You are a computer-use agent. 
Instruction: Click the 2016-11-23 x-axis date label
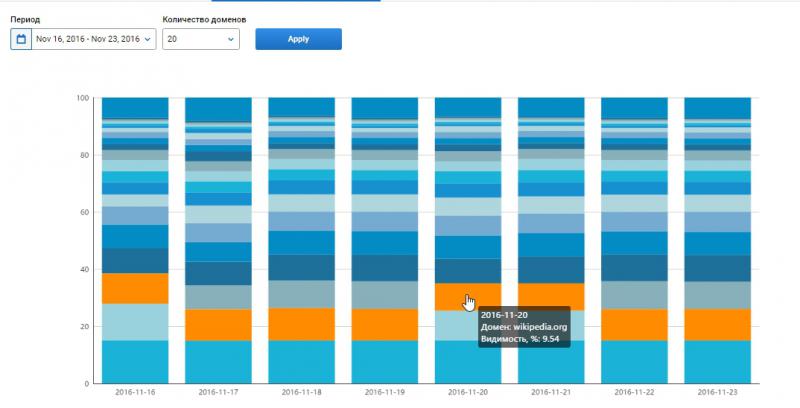tap(716, 393)
